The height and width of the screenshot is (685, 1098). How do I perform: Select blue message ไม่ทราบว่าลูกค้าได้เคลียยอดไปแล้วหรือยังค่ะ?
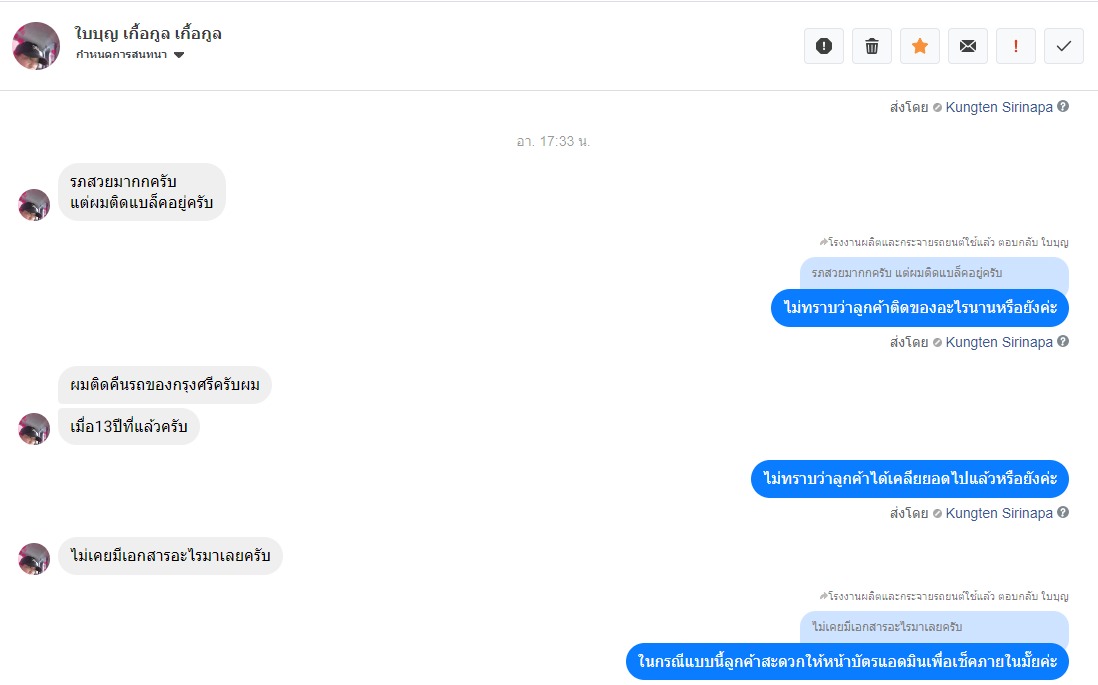910,479
